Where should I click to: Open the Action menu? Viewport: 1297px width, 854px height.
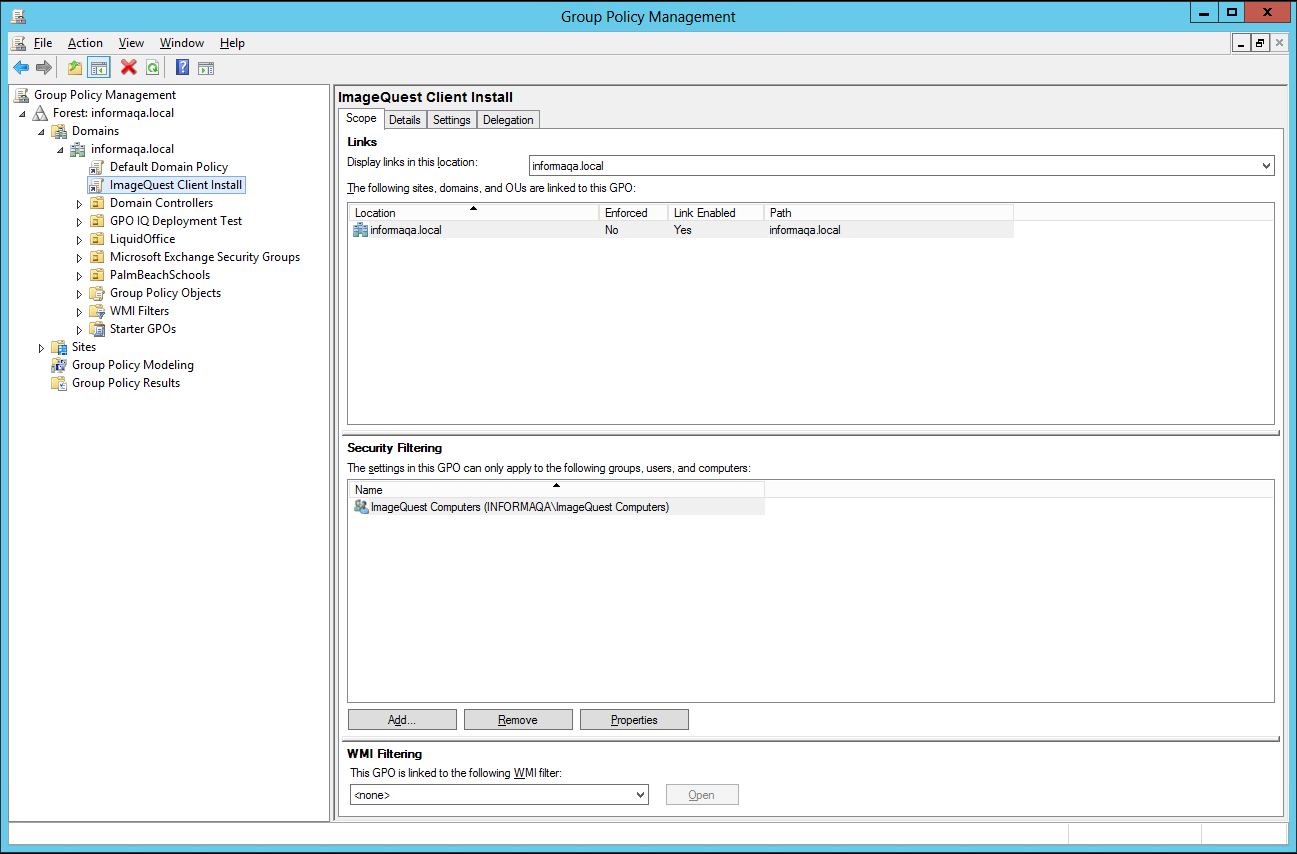coord(85,43)
